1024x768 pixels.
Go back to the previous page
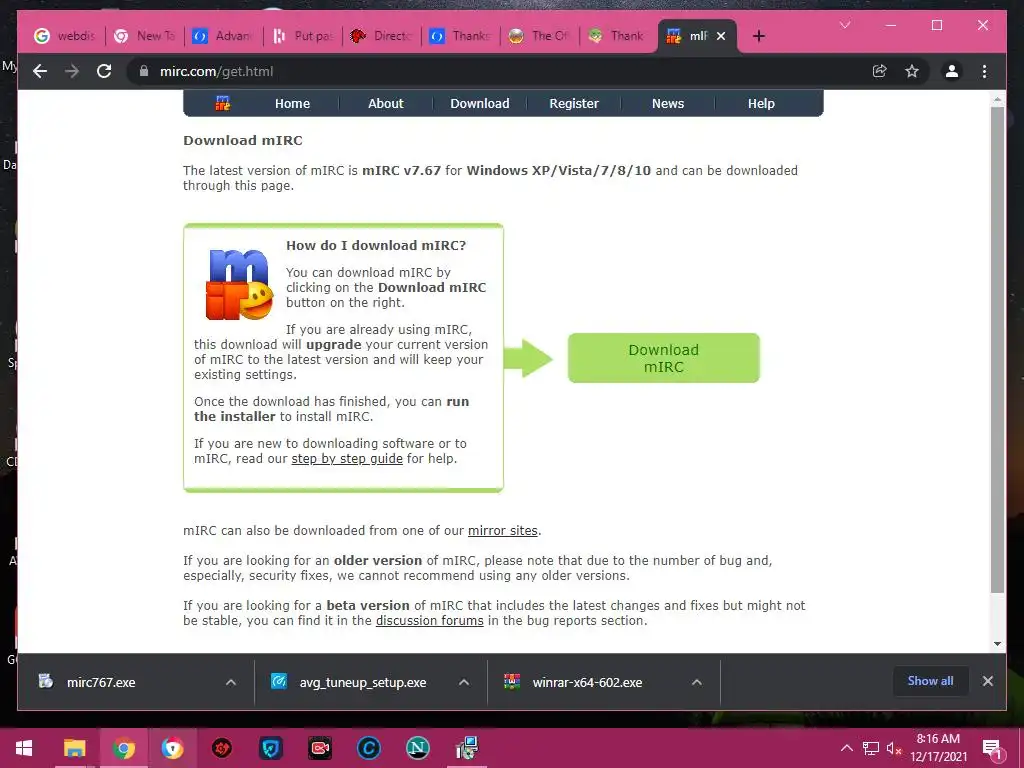click(x=40, y=71)
